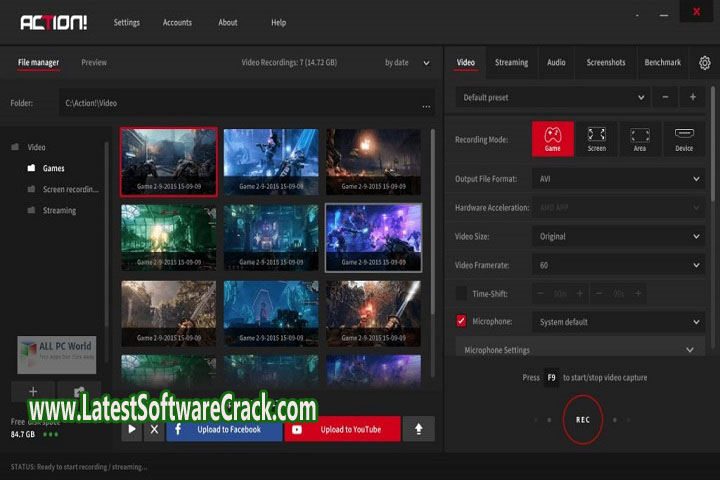This screenshot has height=480, width=720.
Task: Delete selected recording with X icon
Action: click(153, 429)
